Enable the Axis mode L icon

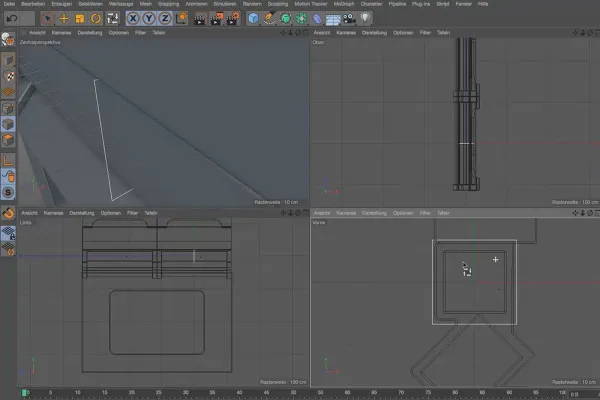point(8,160)
